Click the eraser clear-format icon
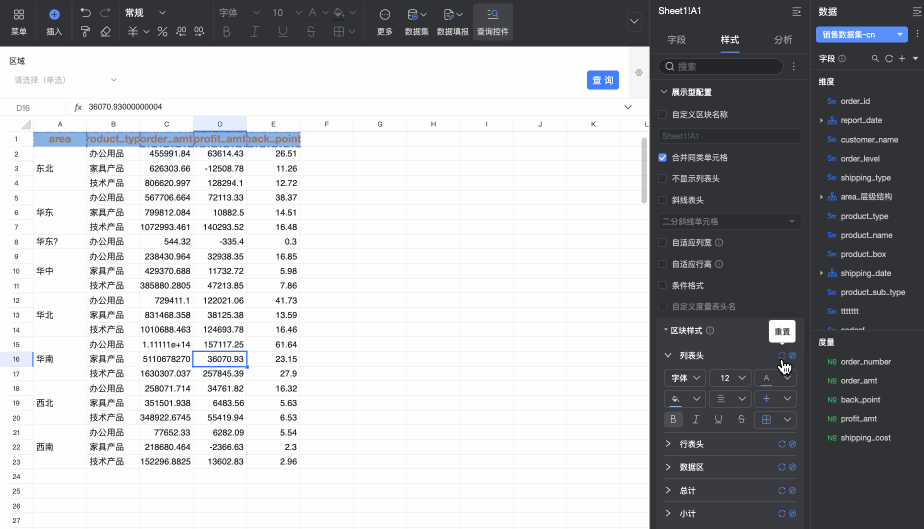 (x=105, y=32)
